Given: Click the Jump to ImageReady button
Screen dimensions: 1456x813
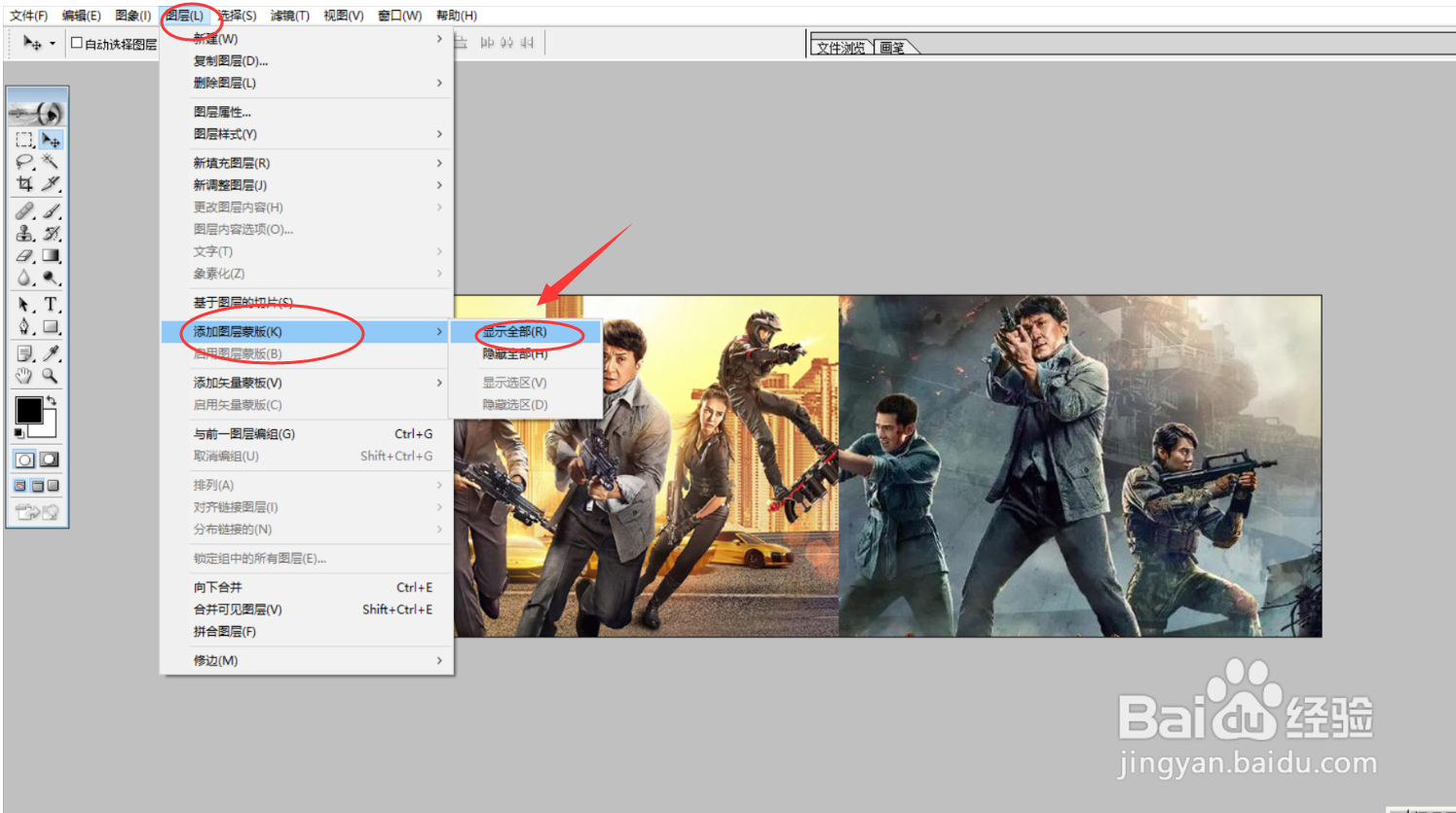Looking at the screenshot, I should (x=37, y=512).
